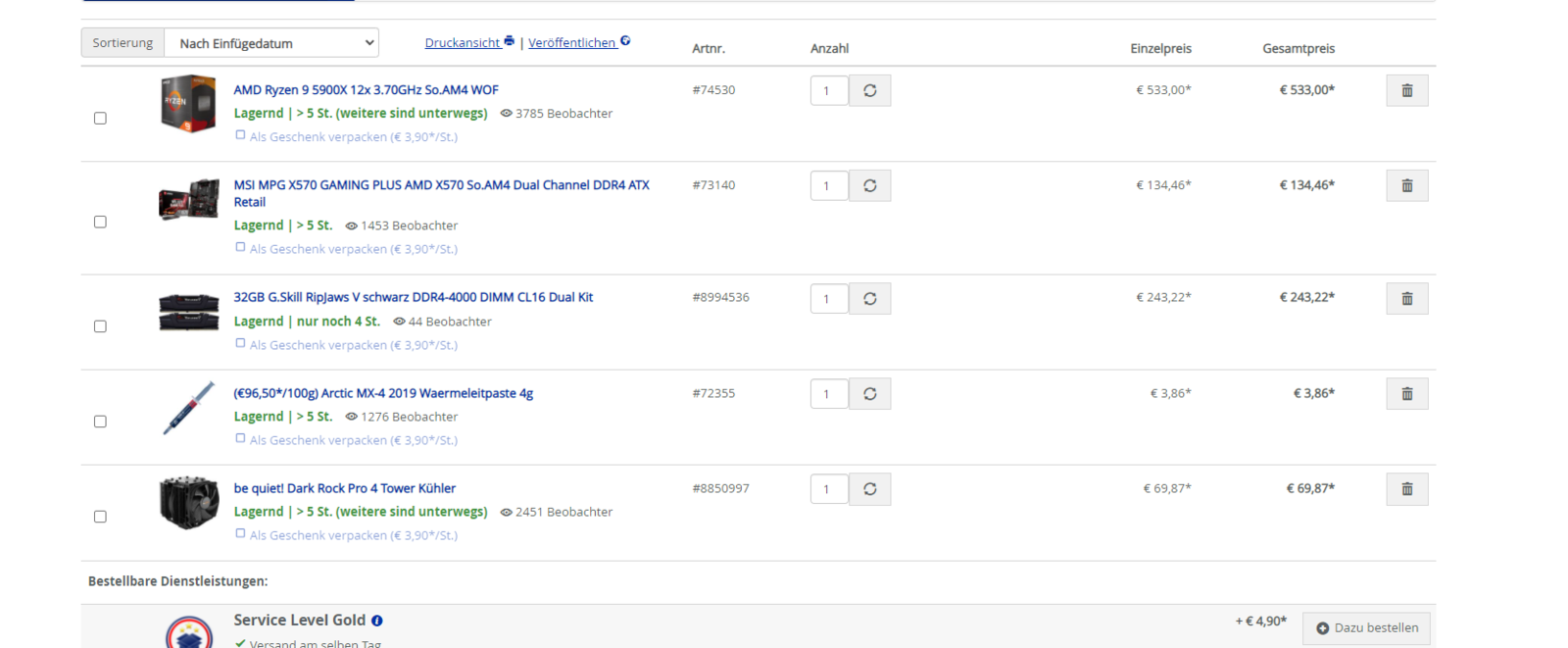Refresh quantity for AMD Ryzen 9 5900X
This screenshot has width=1568, height=648.
tap(869, 90)
